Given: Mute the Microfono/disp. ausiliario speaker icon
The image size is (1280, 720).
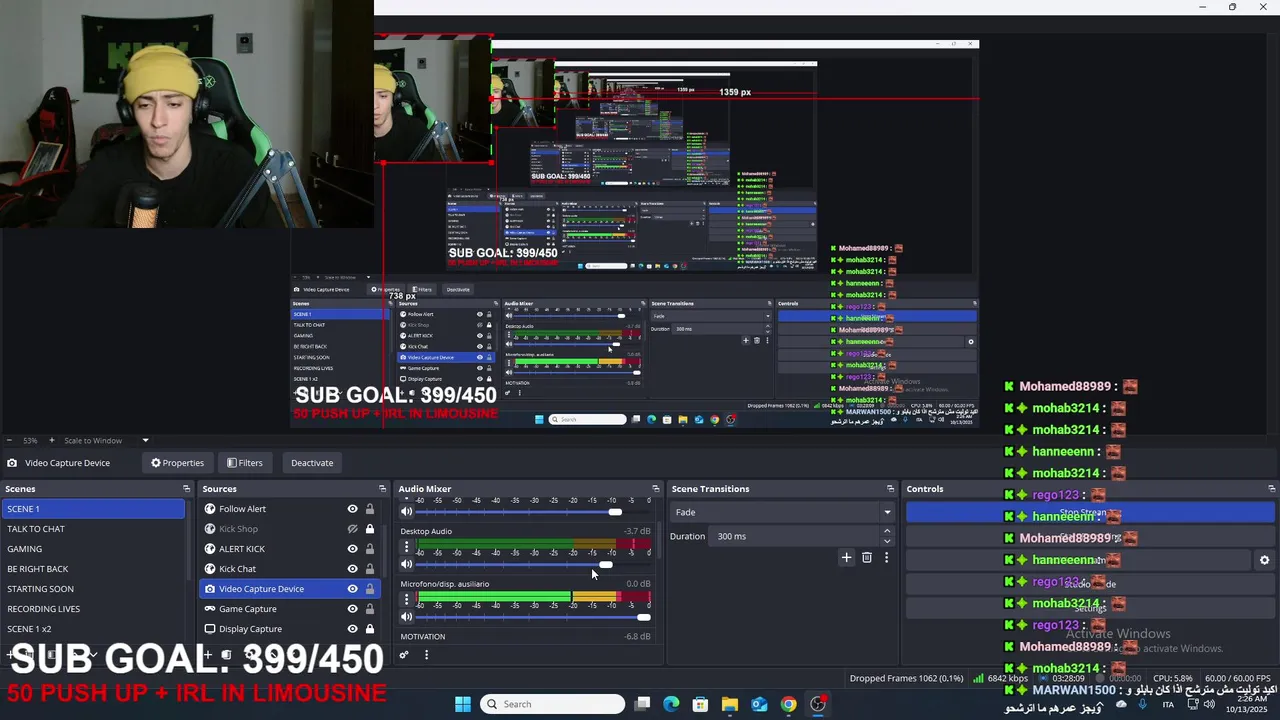Looking at the screenshot, I should click(x=407, y=617).
